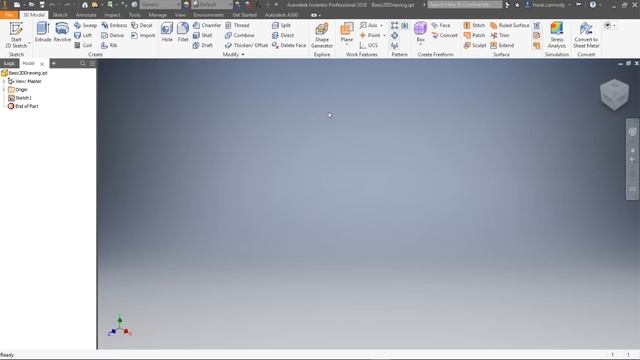Image resolution: width=640 pixels, height=360 pixels.
Task: Select the freeform Convert tool
Action: coord(444,36)
